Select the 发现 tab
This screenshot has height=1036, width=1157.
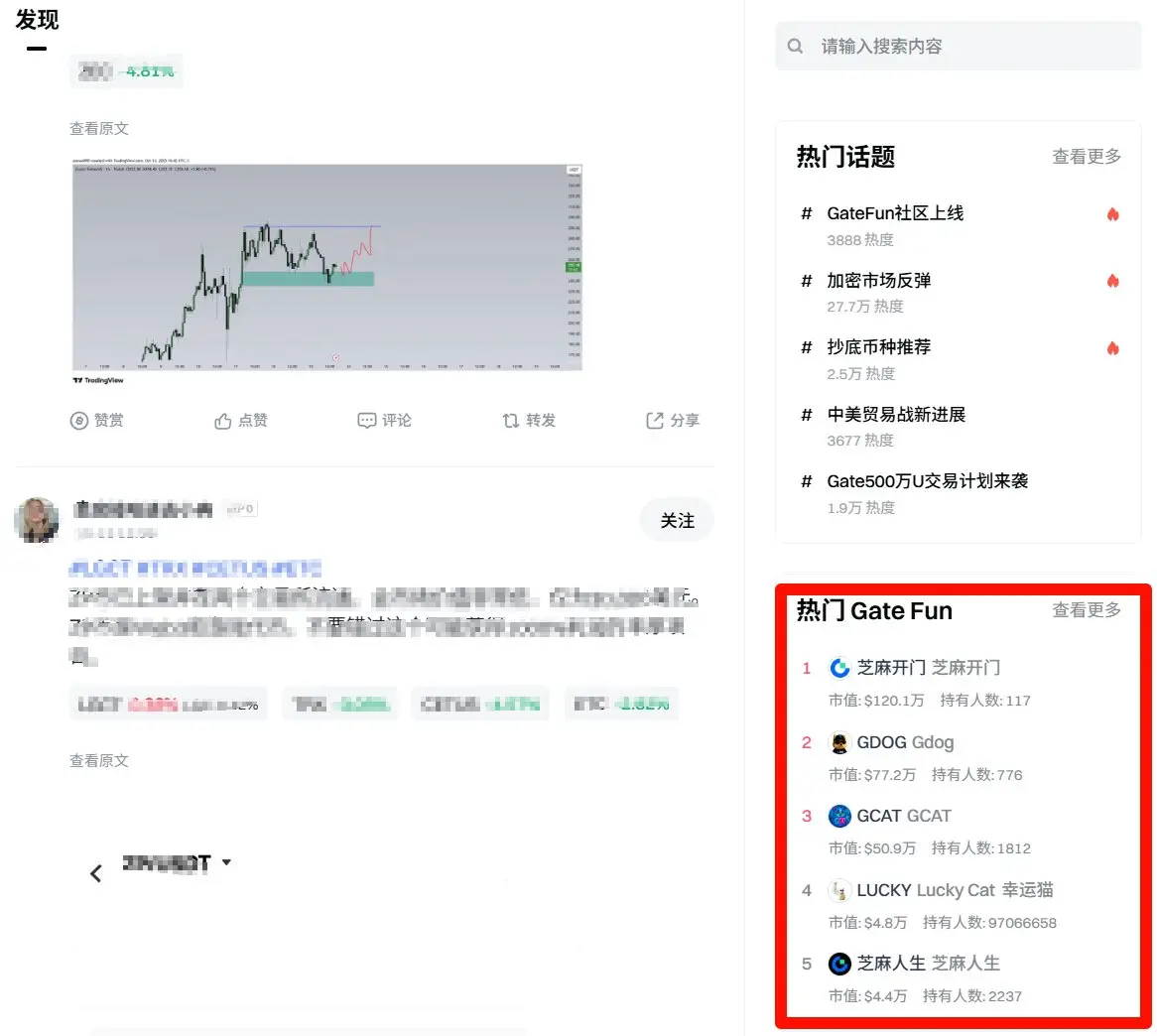tap(37, 20)
